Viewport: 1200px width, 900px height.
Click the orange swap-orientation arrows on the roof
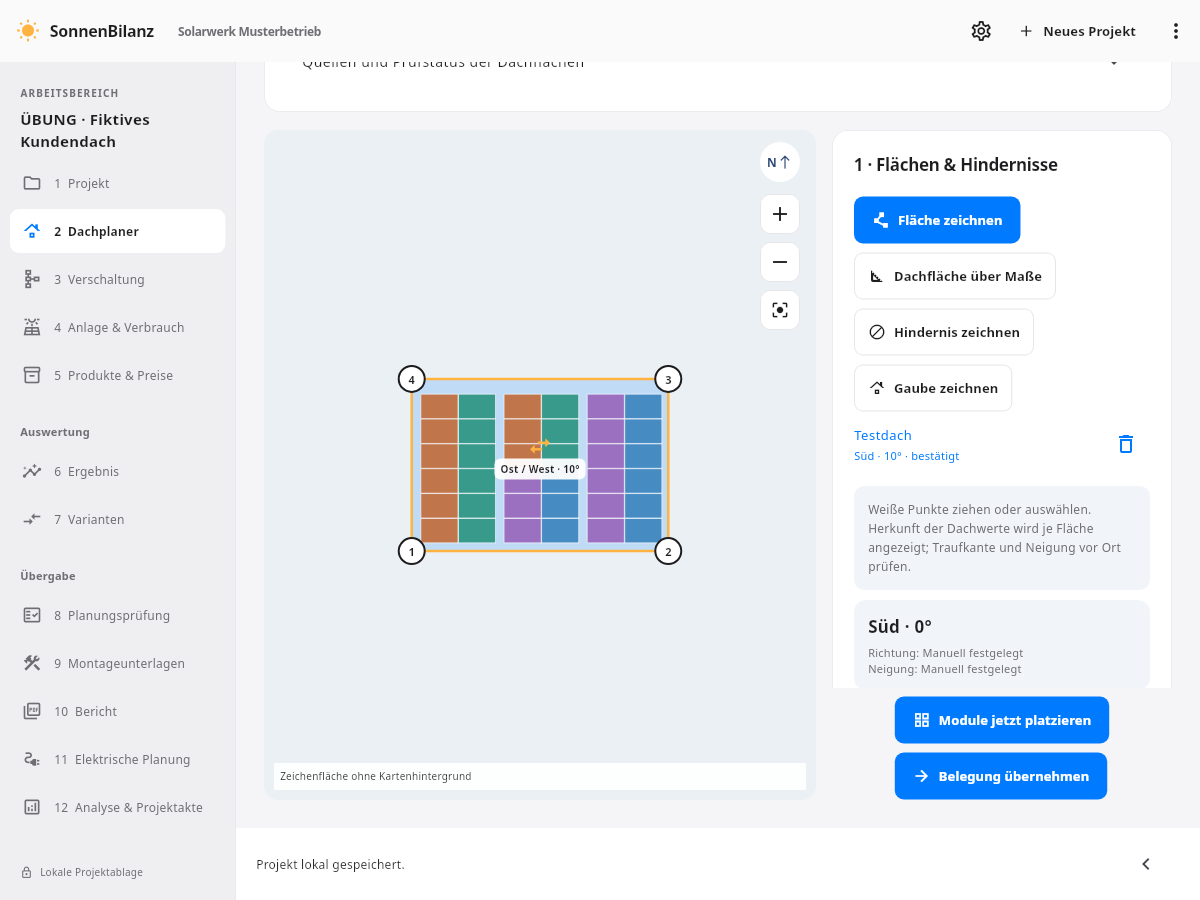coord(540,446)
